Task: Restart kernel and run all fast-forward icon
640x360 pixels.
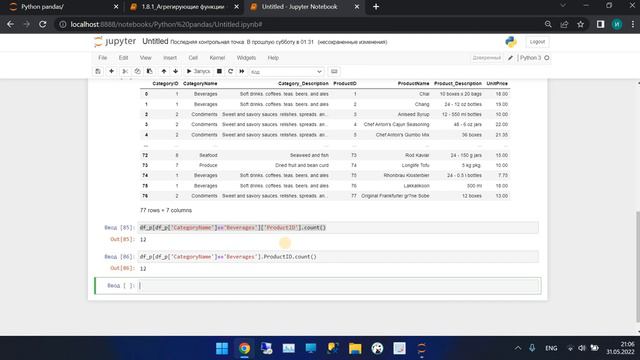Action: [242, 71]
